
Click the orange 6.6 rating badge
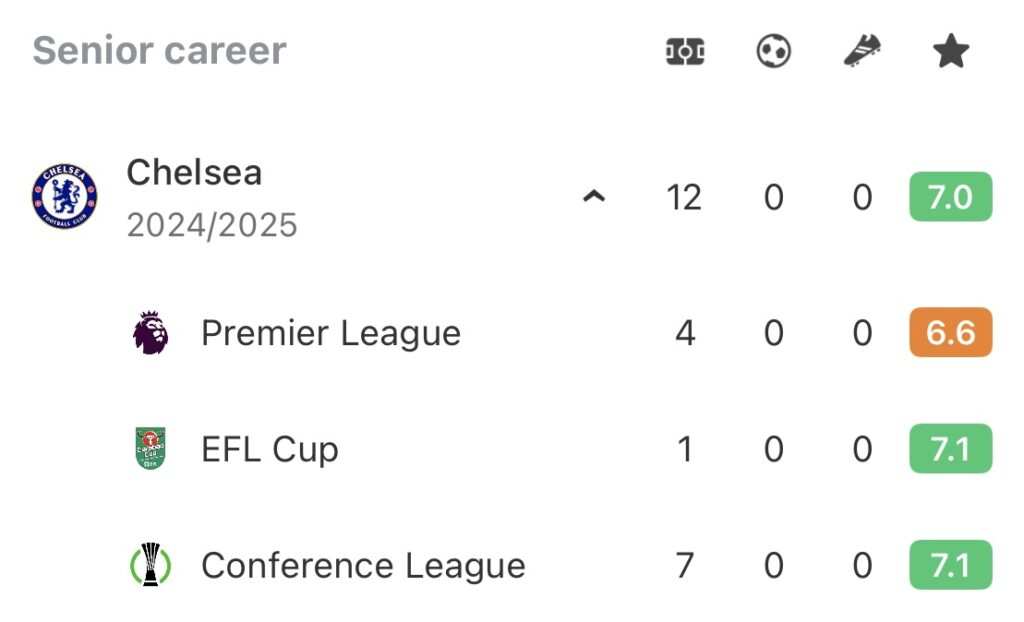pos(951,333)
